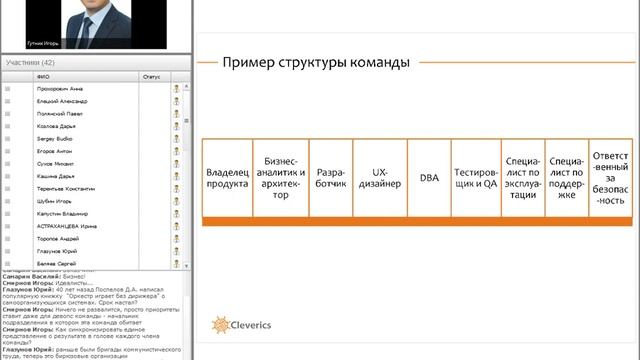640x360 pixels.
Task: Select participant name Капустин Владимир
Action: [62, 214]
